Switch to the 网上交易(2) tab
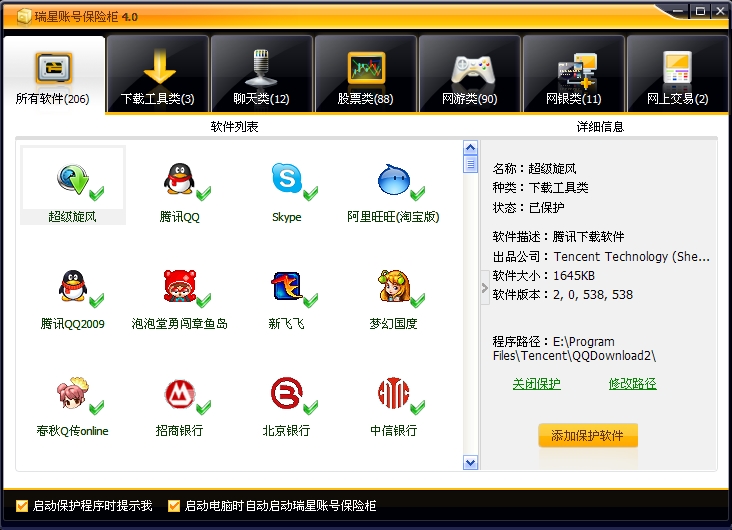 coord(677,75)
